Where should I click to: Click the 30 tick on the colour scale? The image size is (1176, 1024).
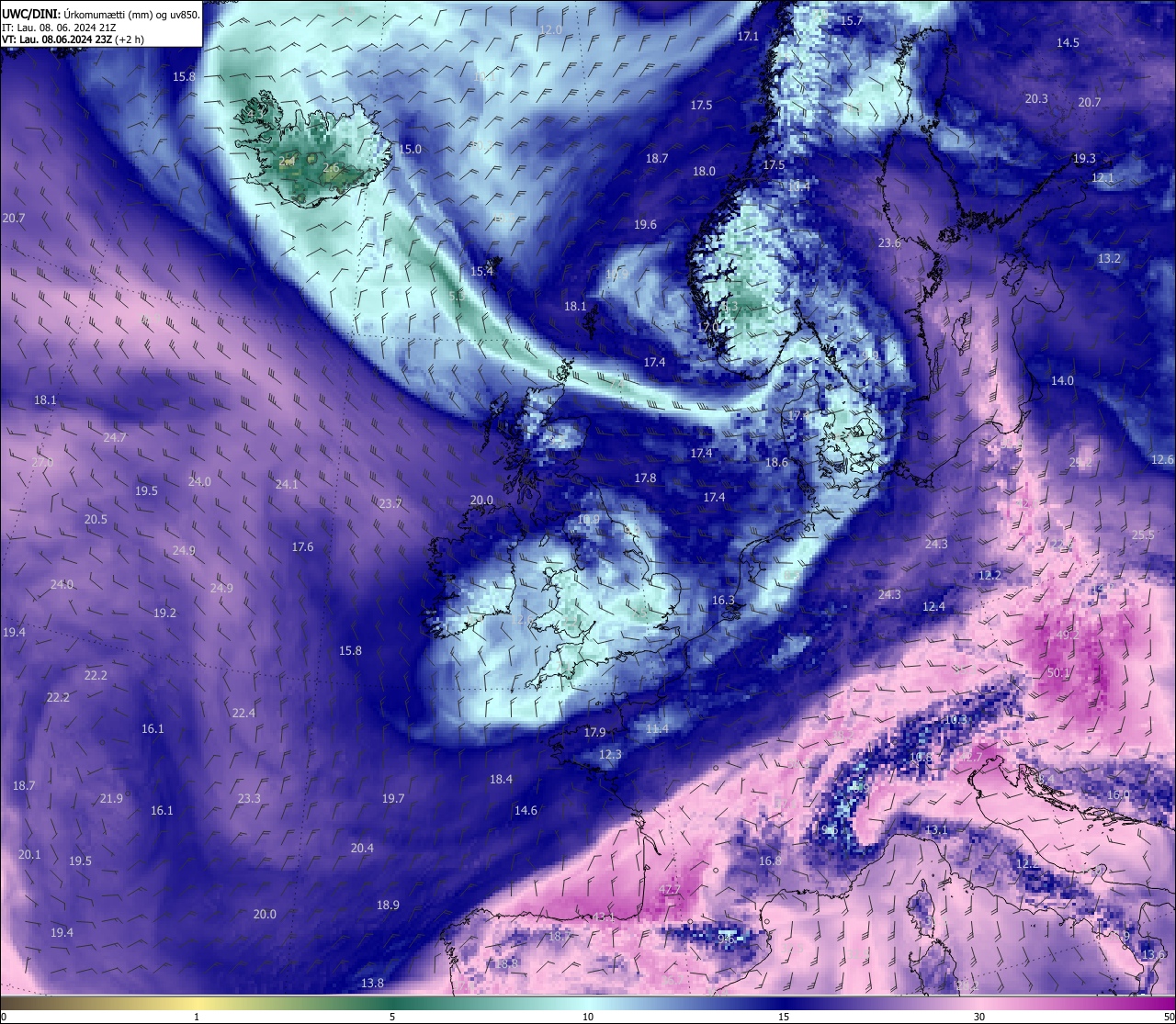979,1016
